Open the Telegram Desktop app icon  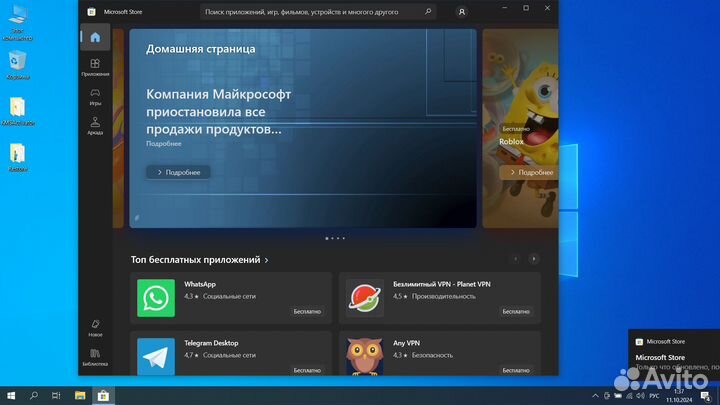156,357
